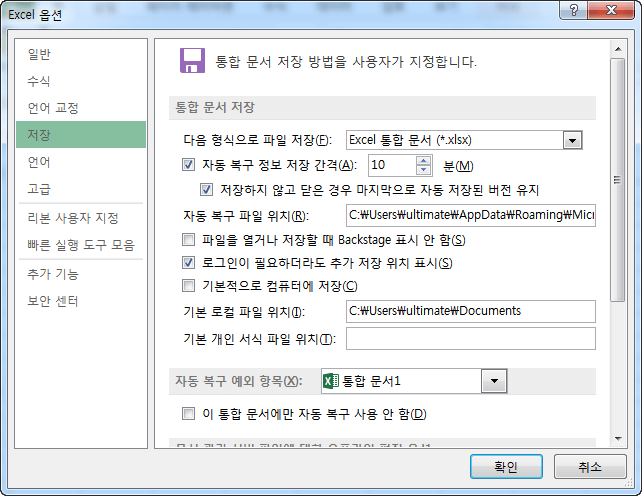This screenshot has width=642, height=496.
Task: Click the auto-recover interval number field
Action: coord(392,165)
